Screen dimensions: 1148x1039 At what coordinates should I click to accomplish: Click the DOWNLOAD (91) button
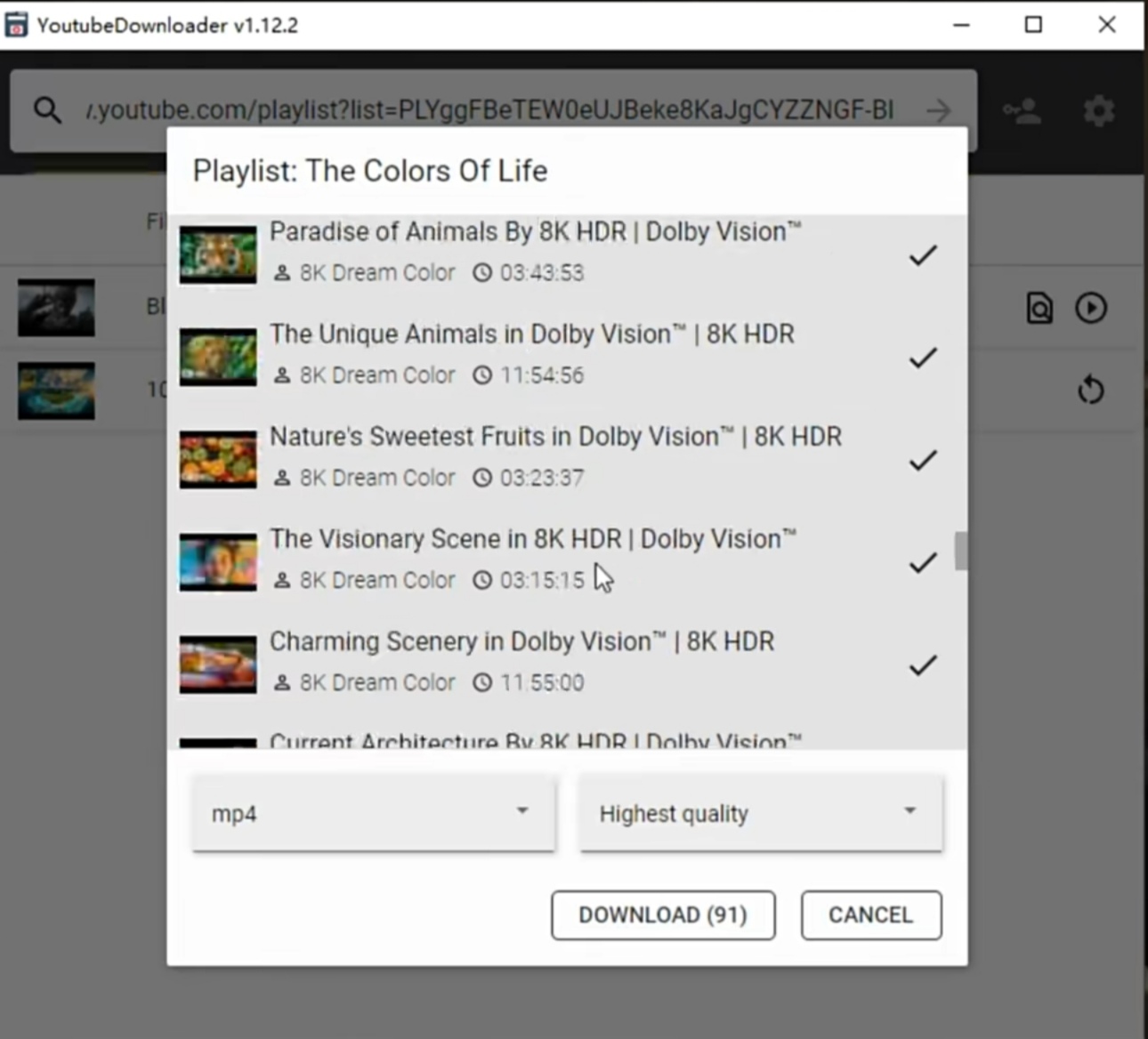[662, 914]
